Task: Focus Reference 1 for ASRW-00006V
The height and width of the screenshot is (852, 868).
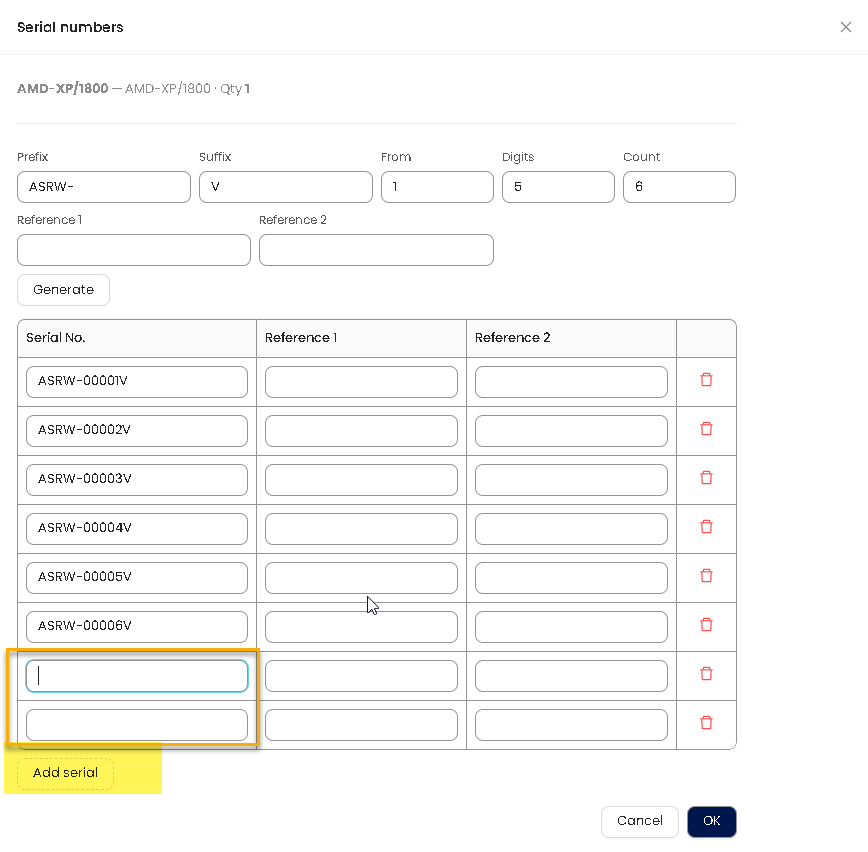Action: click(x=361, y=627)
